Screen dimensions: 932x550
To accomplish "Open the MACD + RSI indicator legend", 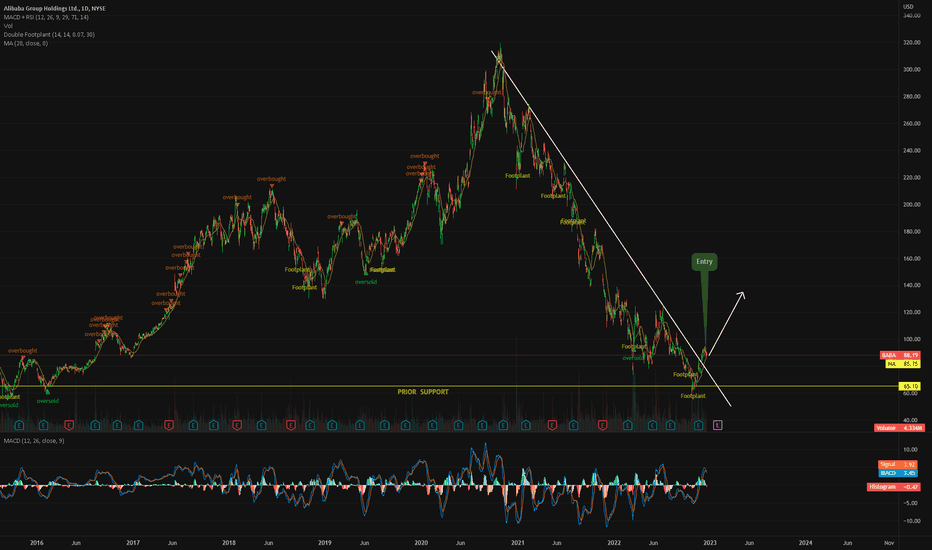I will tap(46, 17).
